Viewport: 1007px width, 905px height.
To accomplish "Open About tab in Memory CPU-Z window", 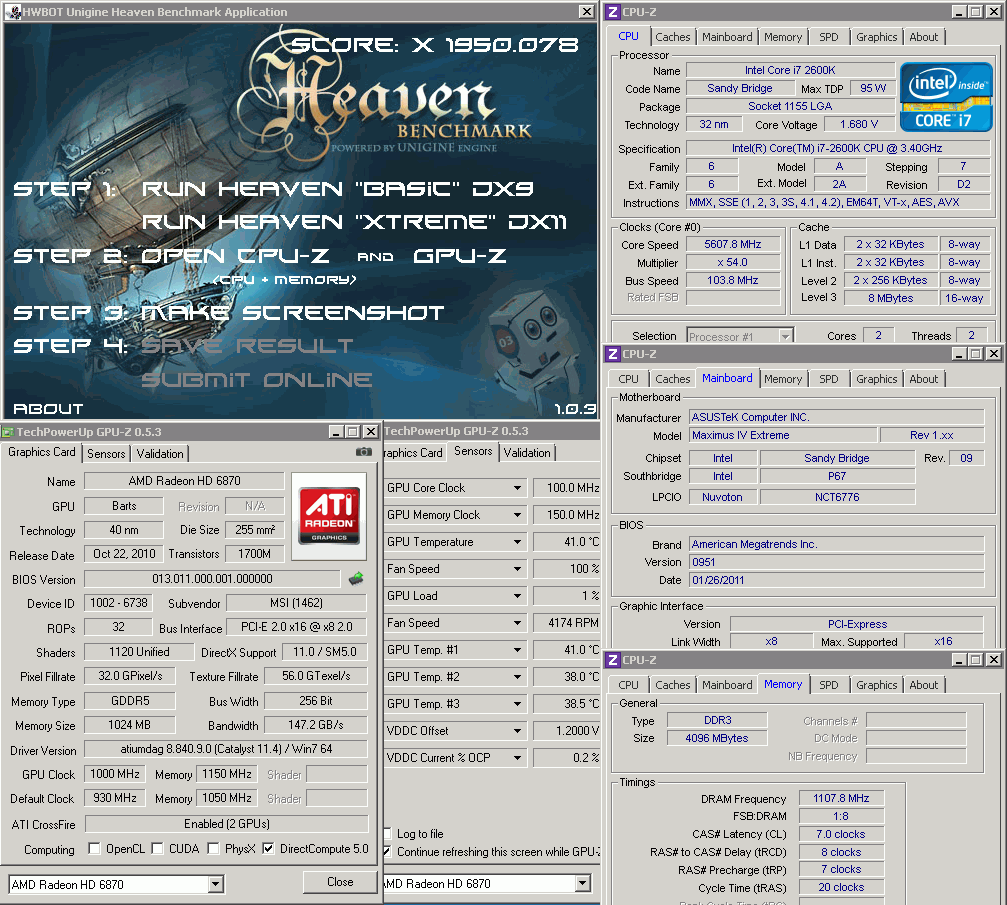I will (x=924, y=685).
